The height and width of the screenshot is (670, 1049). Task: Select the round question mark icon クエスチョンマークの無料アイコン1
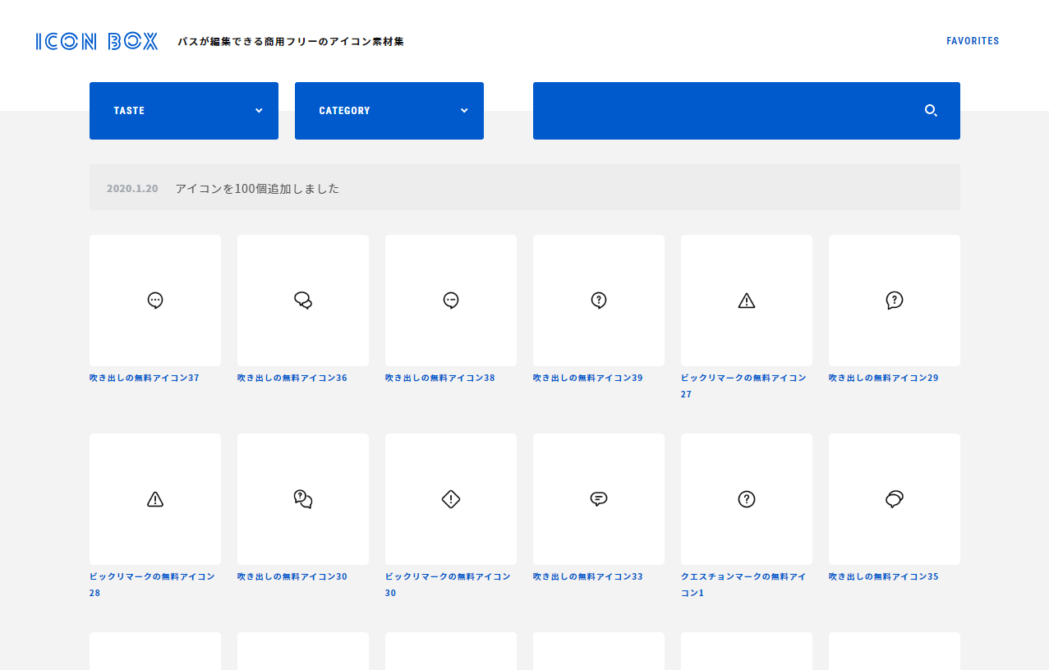point(746,498)
